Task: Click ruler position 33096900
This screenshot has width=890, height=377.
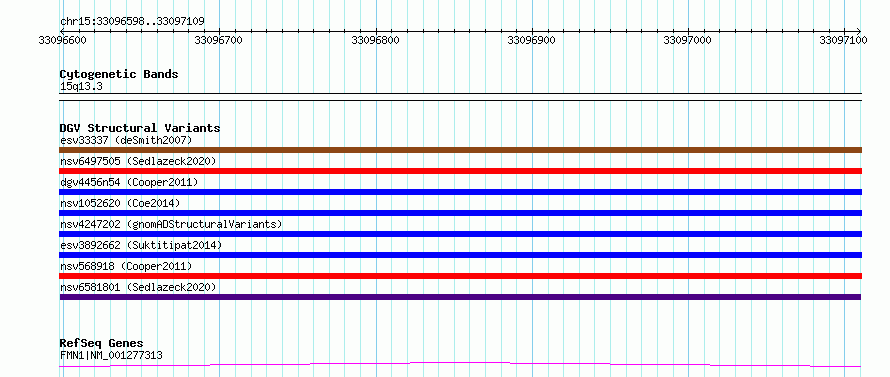Action: (x=531, y=40)
